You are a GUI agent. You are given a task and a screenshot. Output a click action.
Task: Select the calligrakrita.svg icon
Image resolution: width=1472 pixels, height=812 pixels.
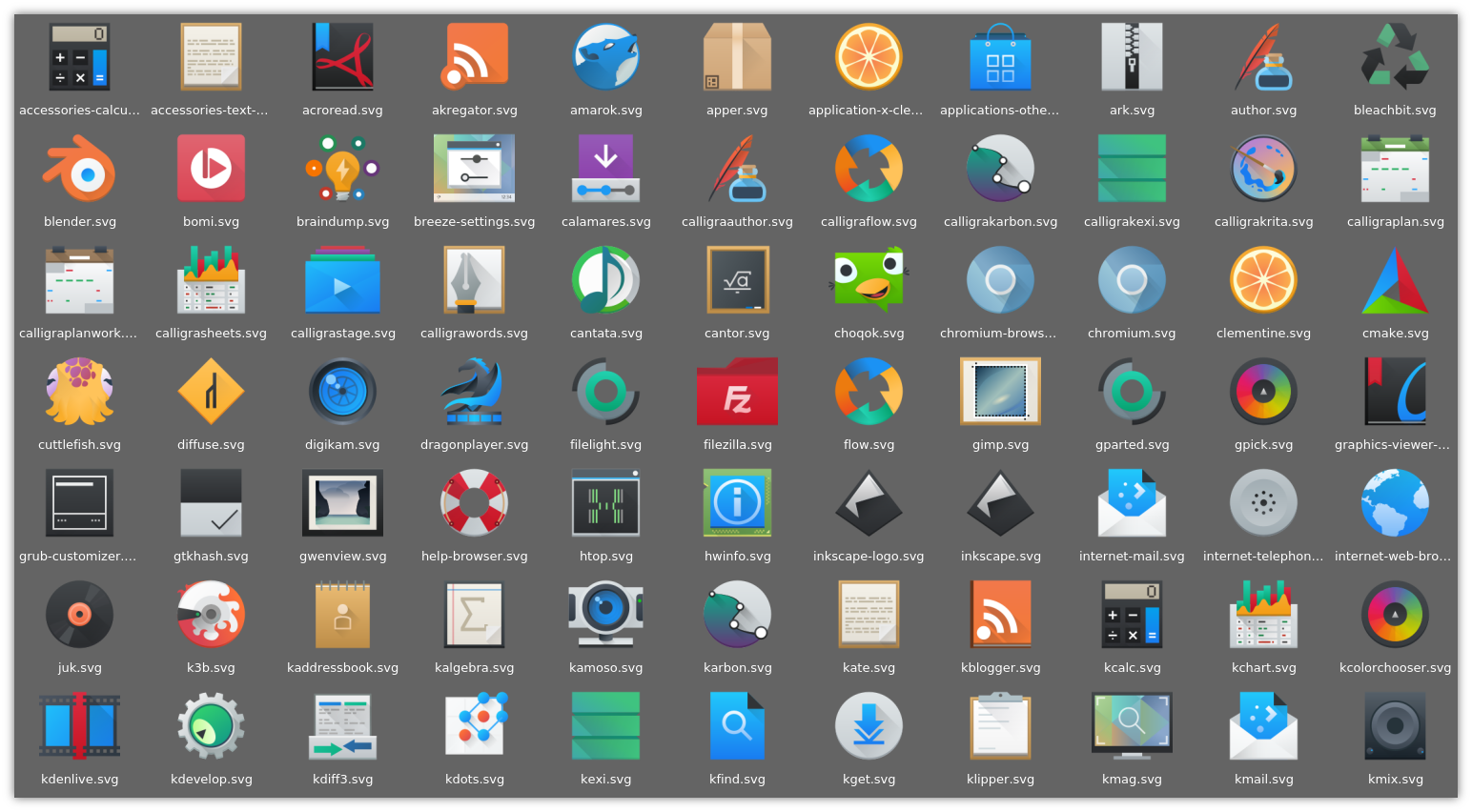pyautogui.click(x=1263, y=168)
